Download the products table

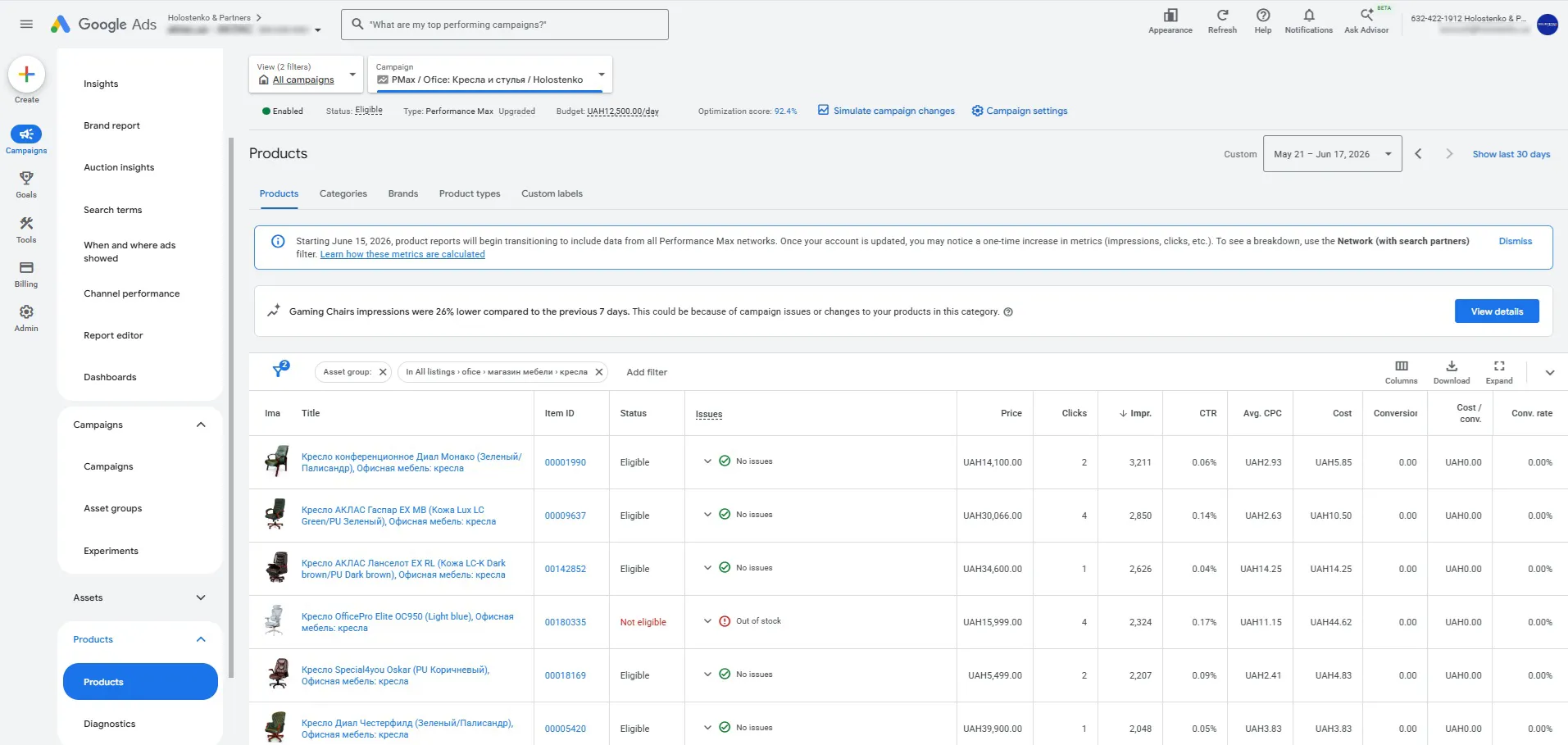pyautogui.click(x=1452, y=371)
